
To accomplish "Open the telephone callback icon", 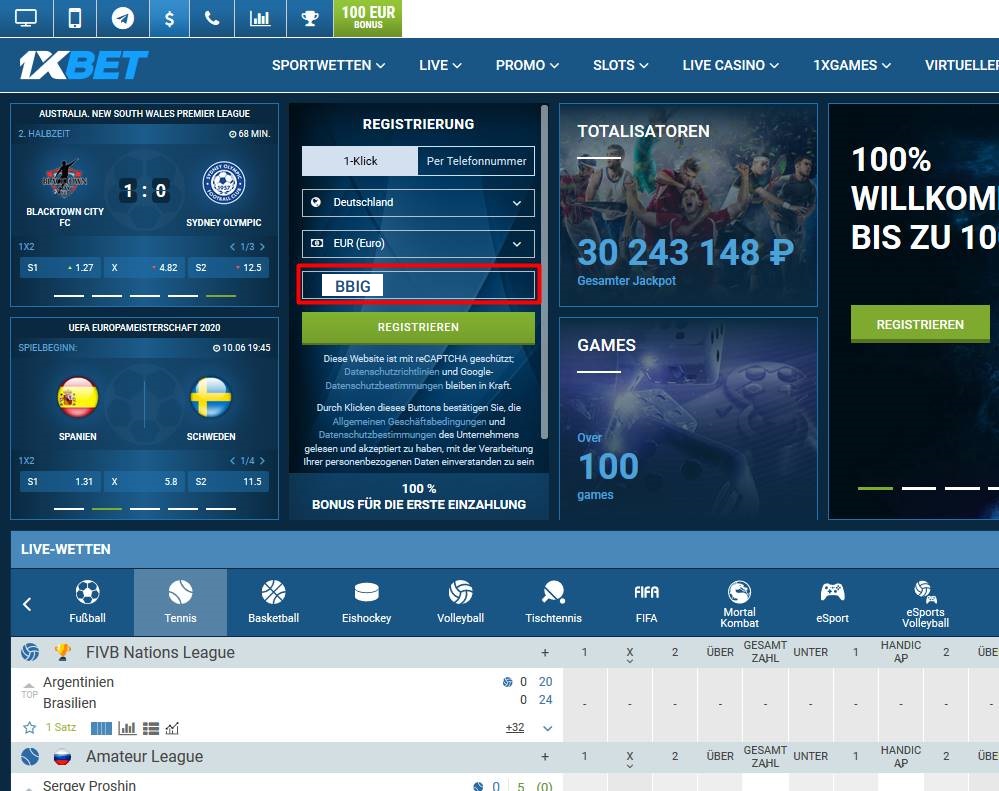I will [212, 18].
